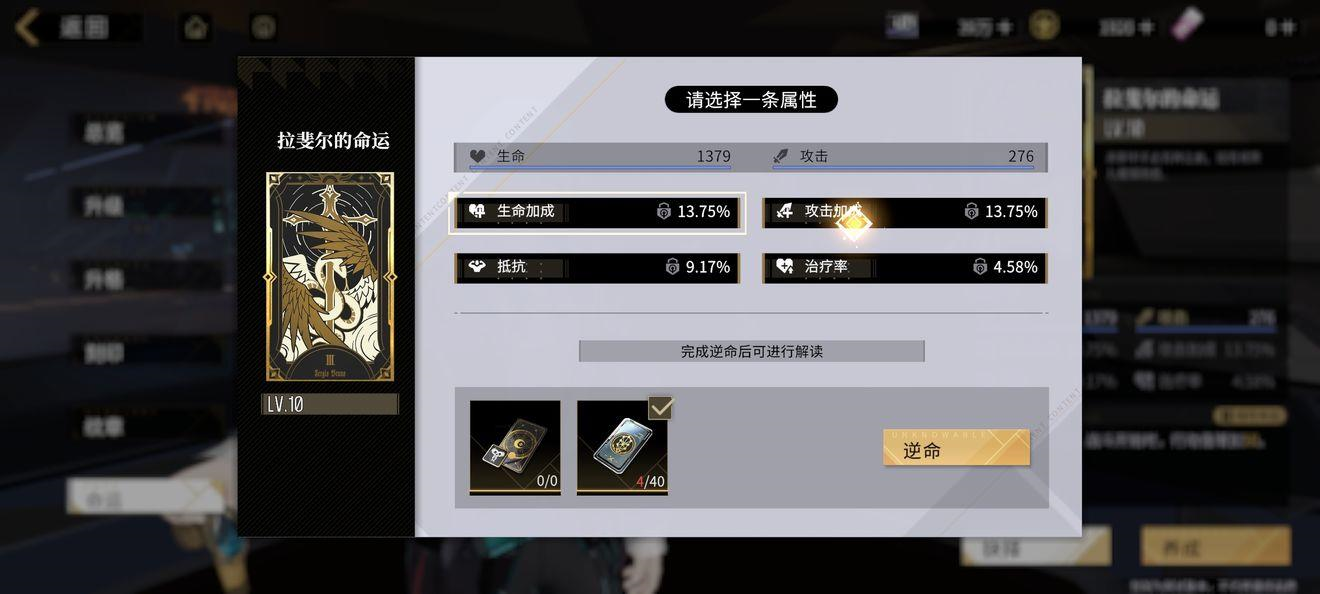Choose the 治疗率 4.58% attribute row
This screenshot has height=594, width=1320.
[905, 268]
